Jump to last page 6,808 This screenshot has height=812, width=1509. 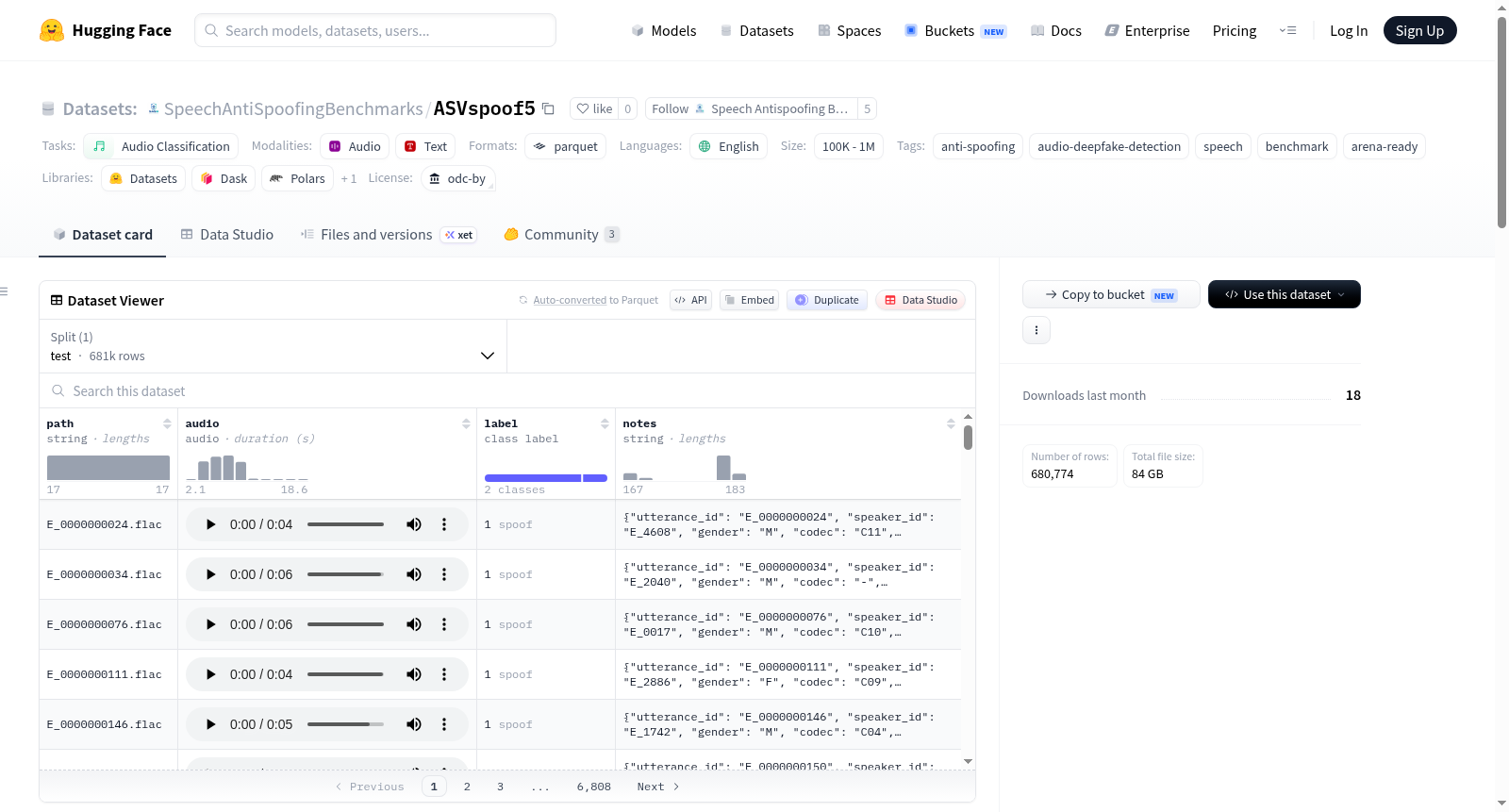[x=594, y=787]
